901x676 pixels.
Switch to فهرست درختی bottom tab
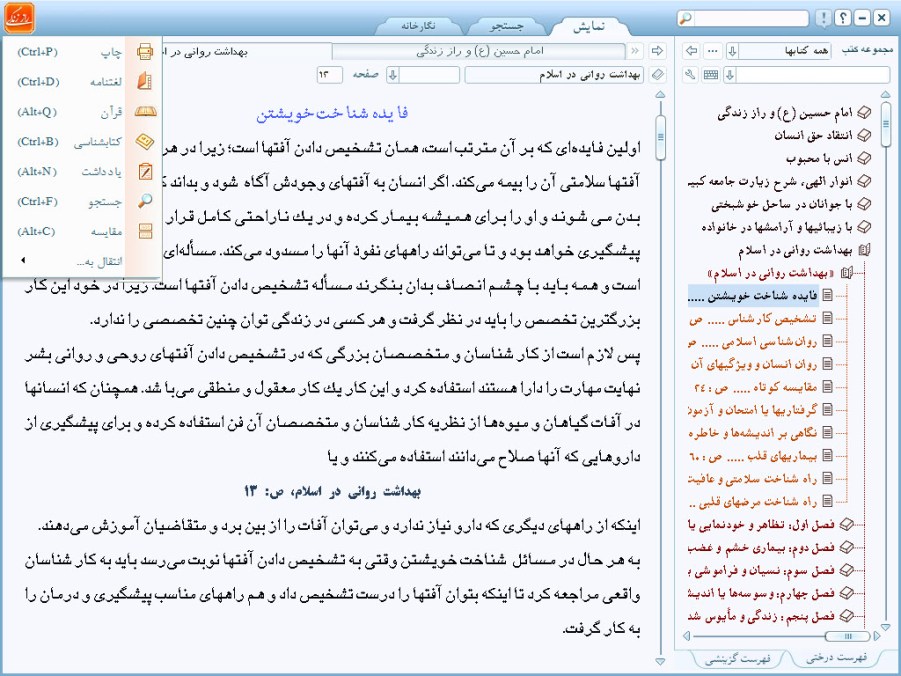[837, 658]
